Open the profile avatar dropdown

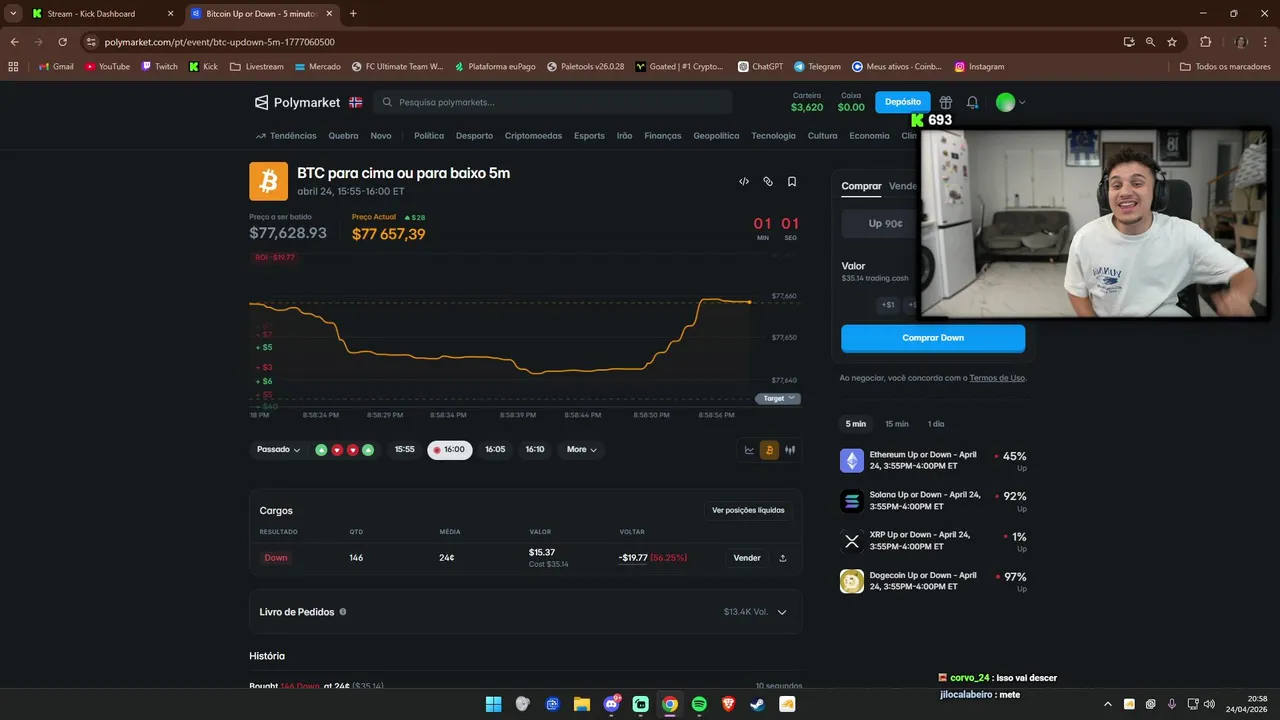point(1011,102)
